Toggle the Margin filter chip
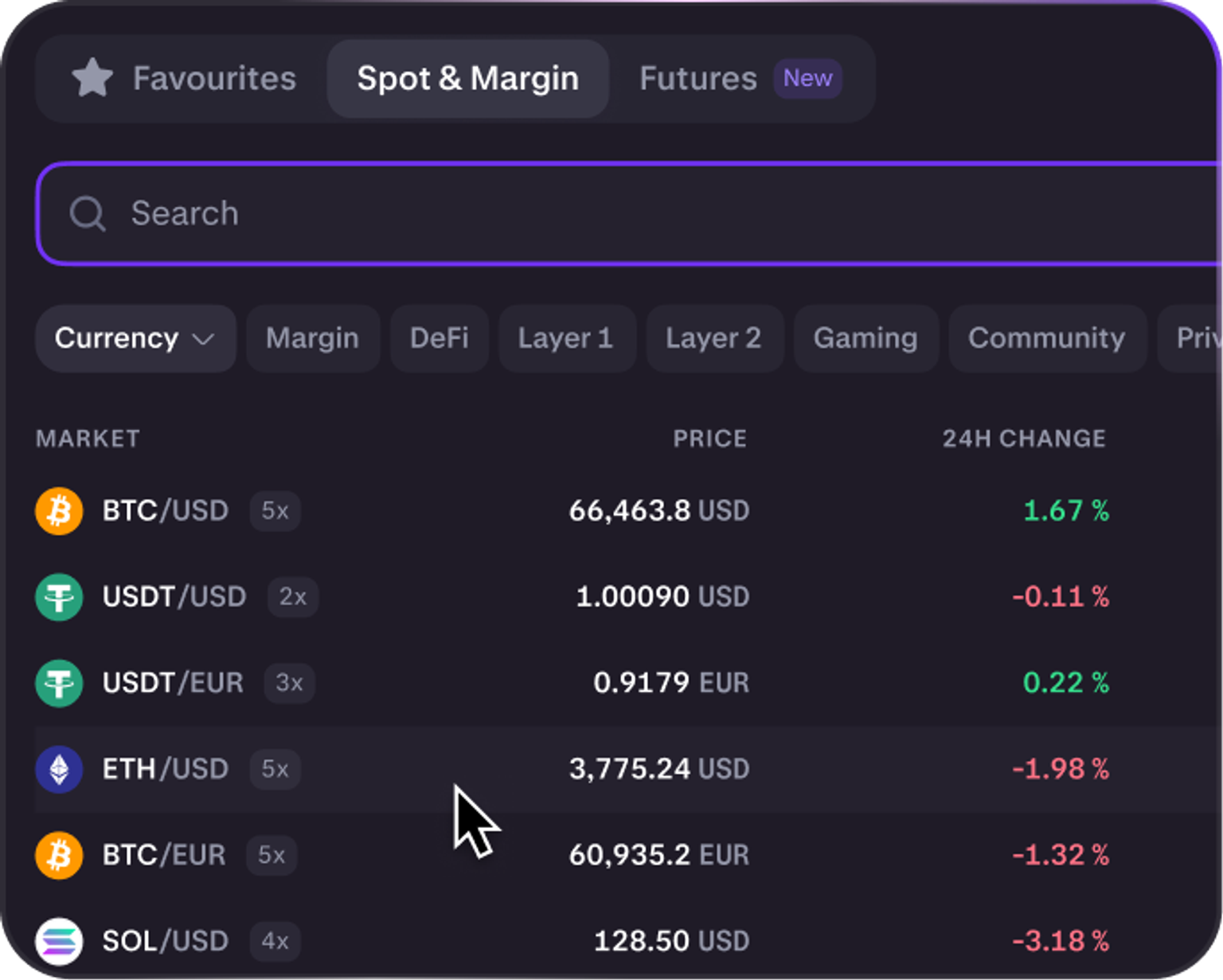This screenshot has width=1223, height=980. click(x=313, y=338)
